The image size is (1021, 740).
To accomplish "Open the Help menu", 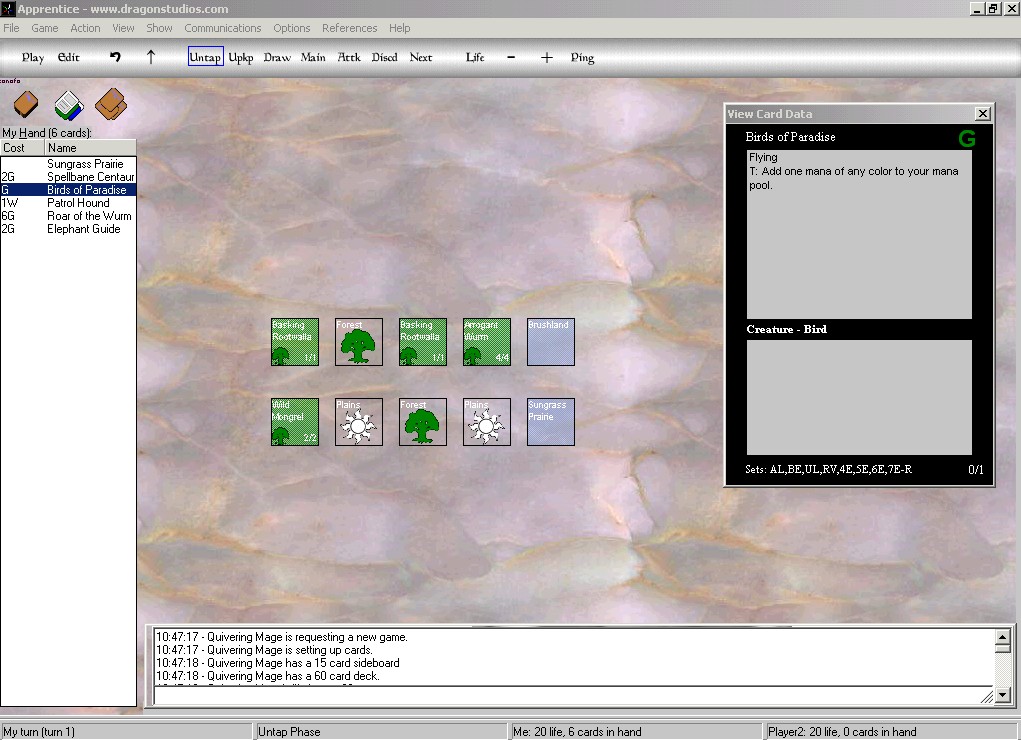I will click(x=400, y=28).
